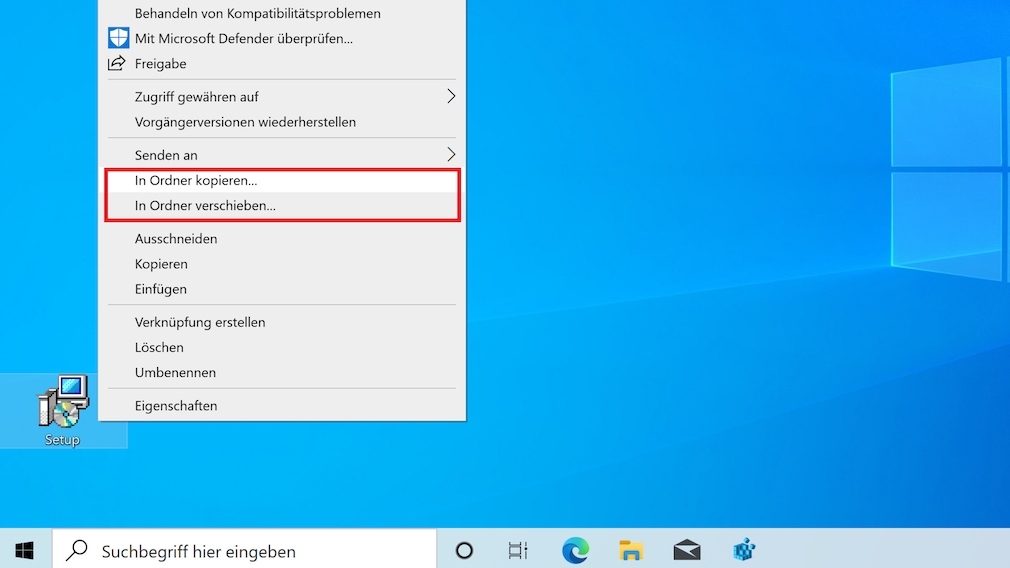Select 'Verknüpfung erstellen' menu item
Image resolution: width=1010 pixels, height=568 pixels.
(200, 323)
